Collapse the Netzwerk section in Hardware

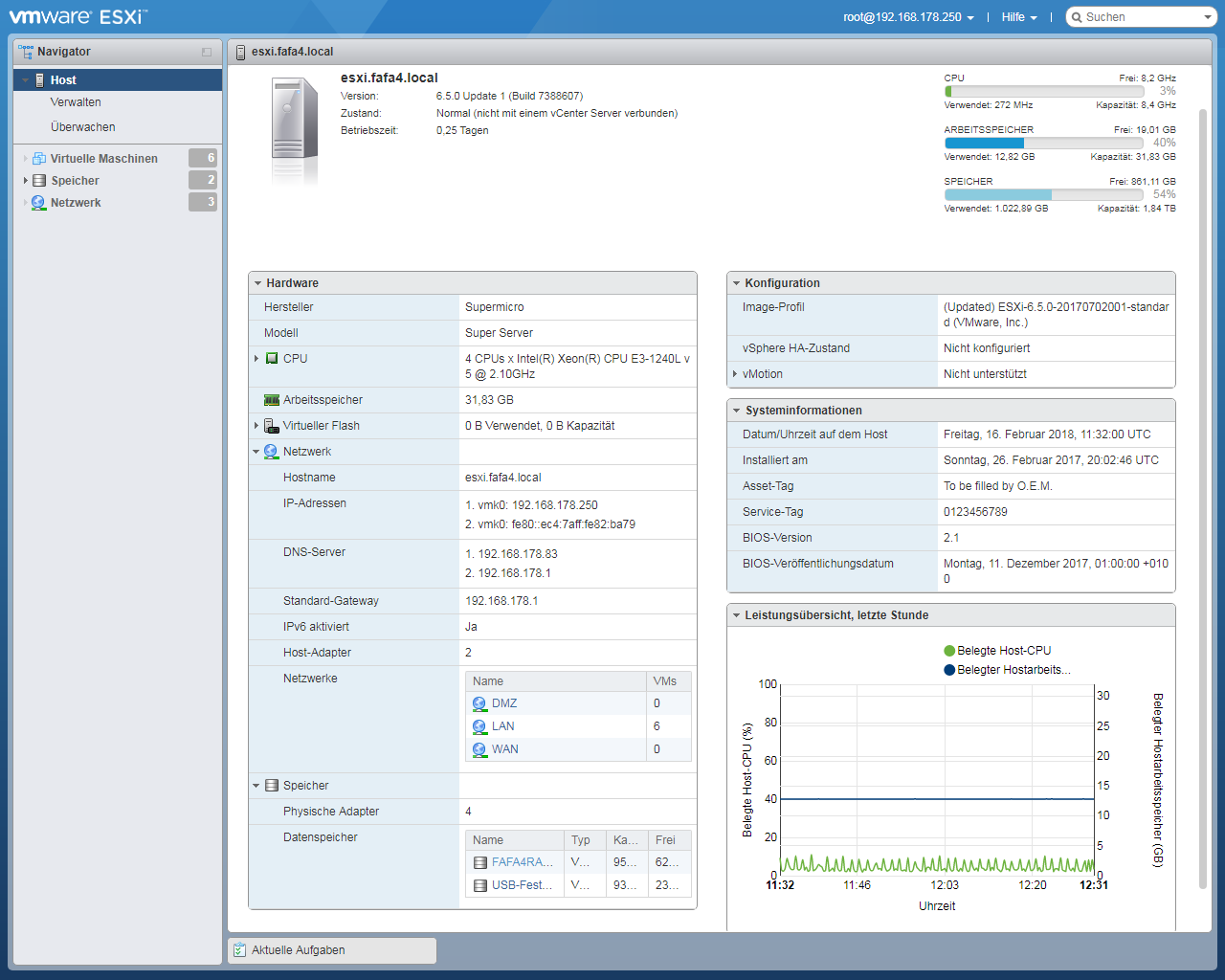(x=256, y=452)
